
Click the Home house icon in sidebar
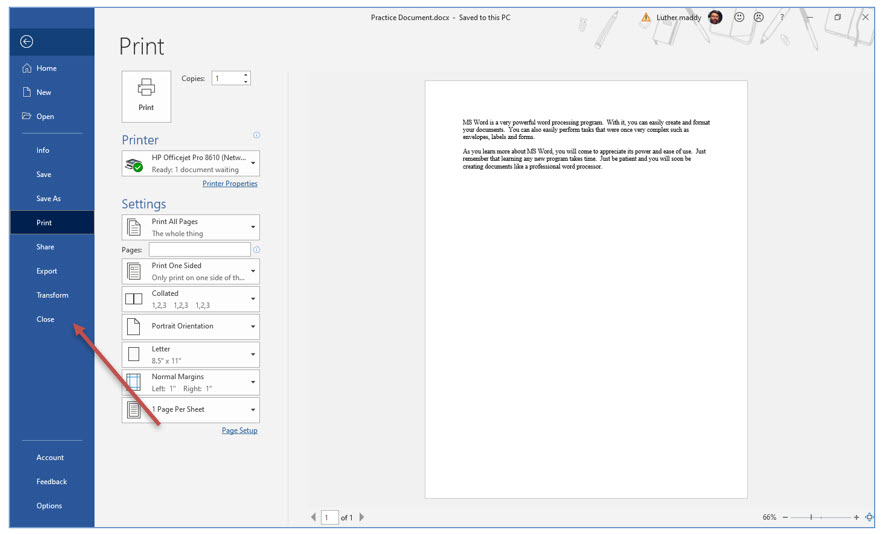point(26,68)
